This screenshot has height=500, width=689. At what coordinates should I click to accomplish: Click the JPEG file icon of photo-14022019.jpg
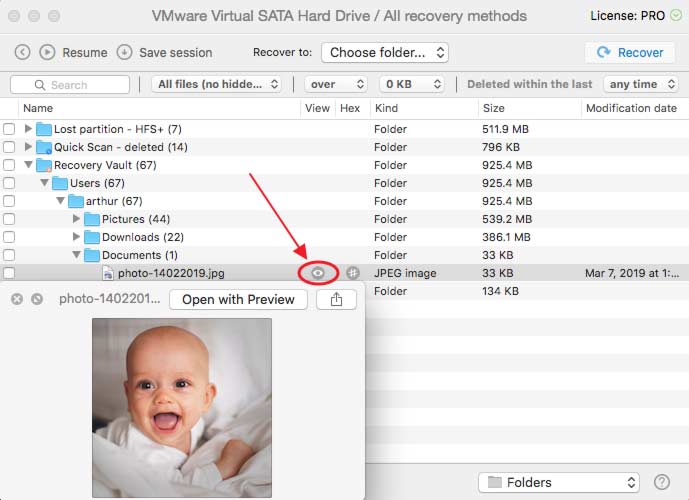point(108,274)
